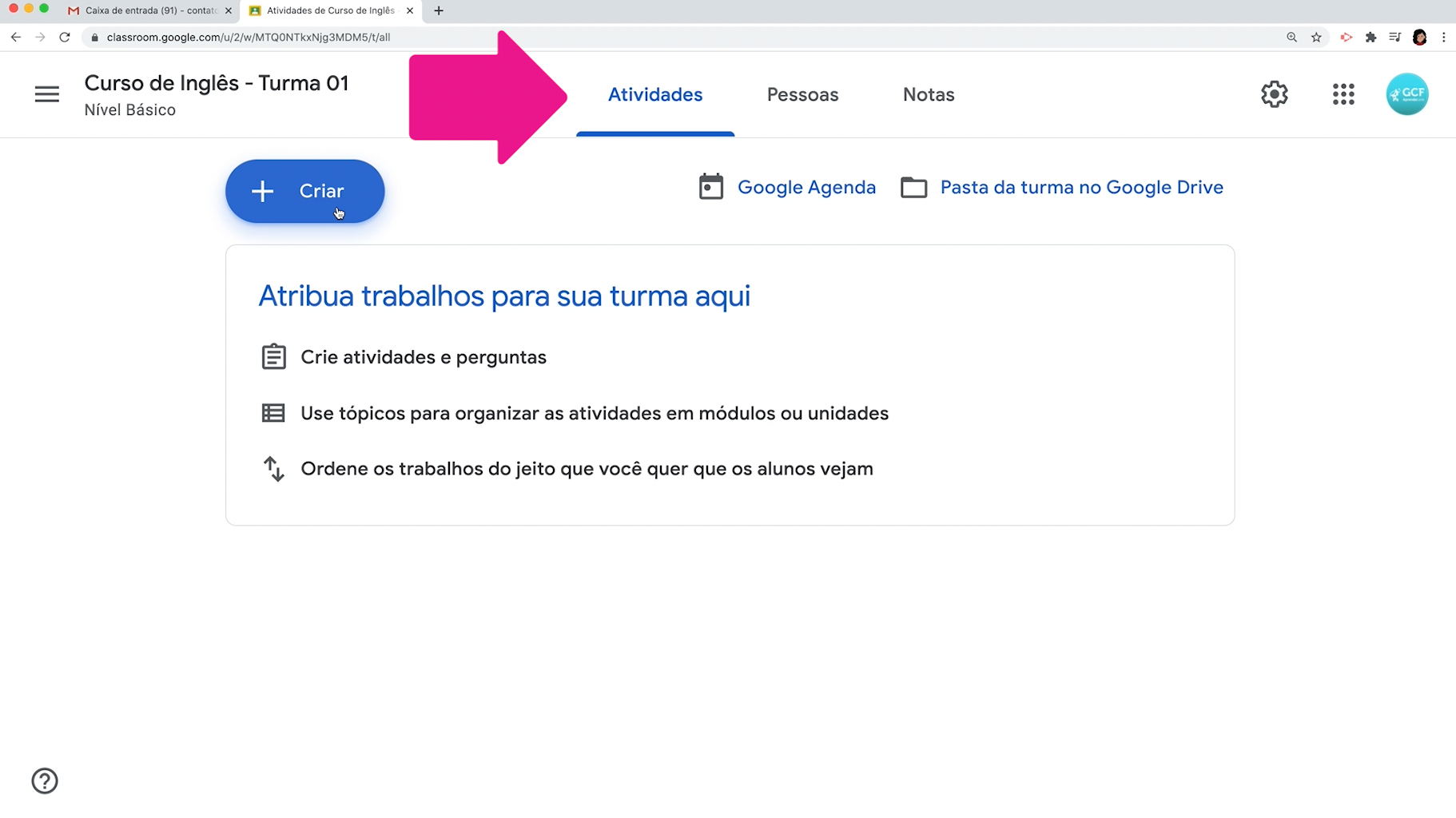Open the Google Agenda link
Image resolution: width=1456 pixels, height=818 pixels.
(806, 187)
